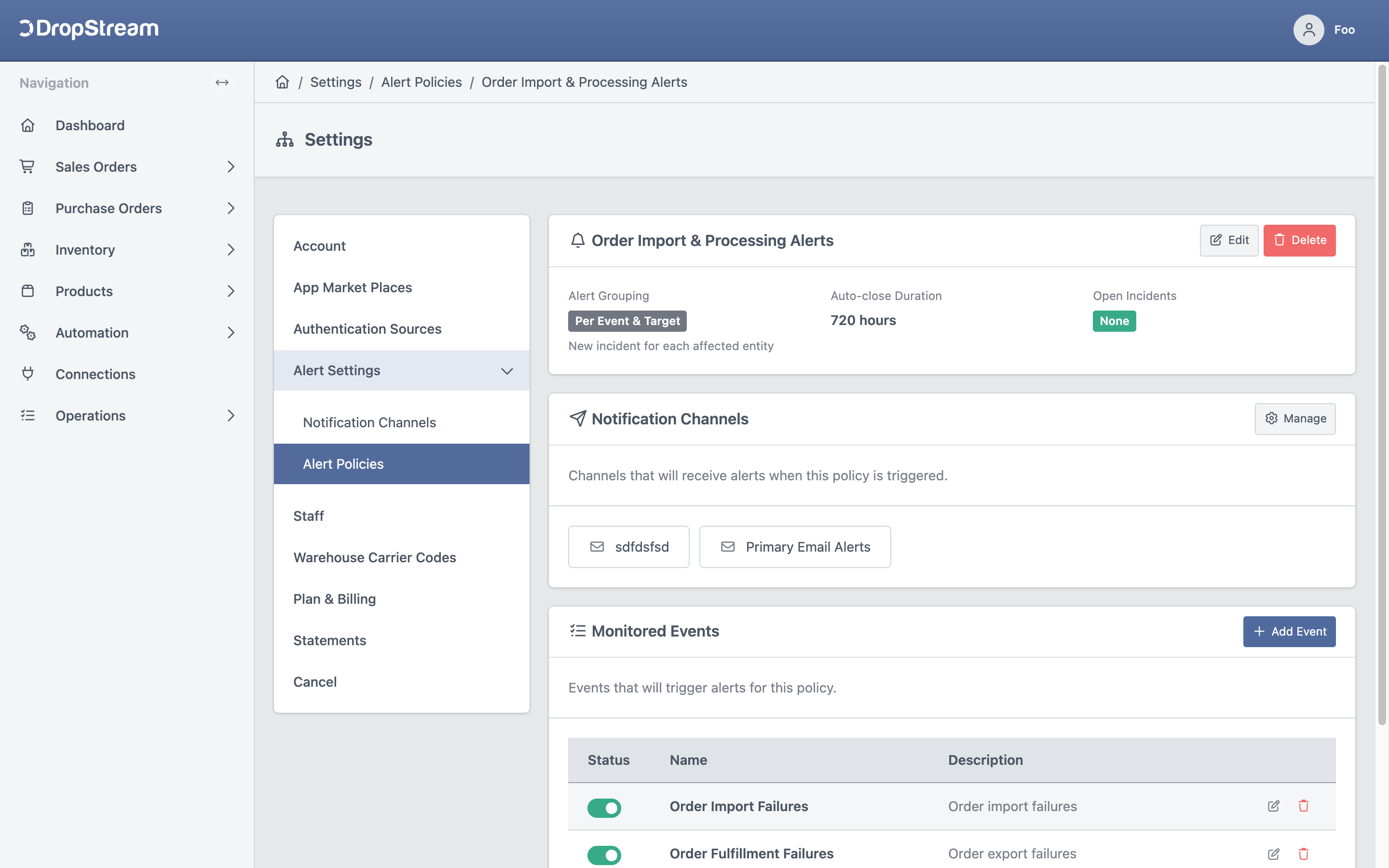Click the Purchase Orders clipboard icon
The height and width of the screenshot is (868, 1389).
point(27,208)
